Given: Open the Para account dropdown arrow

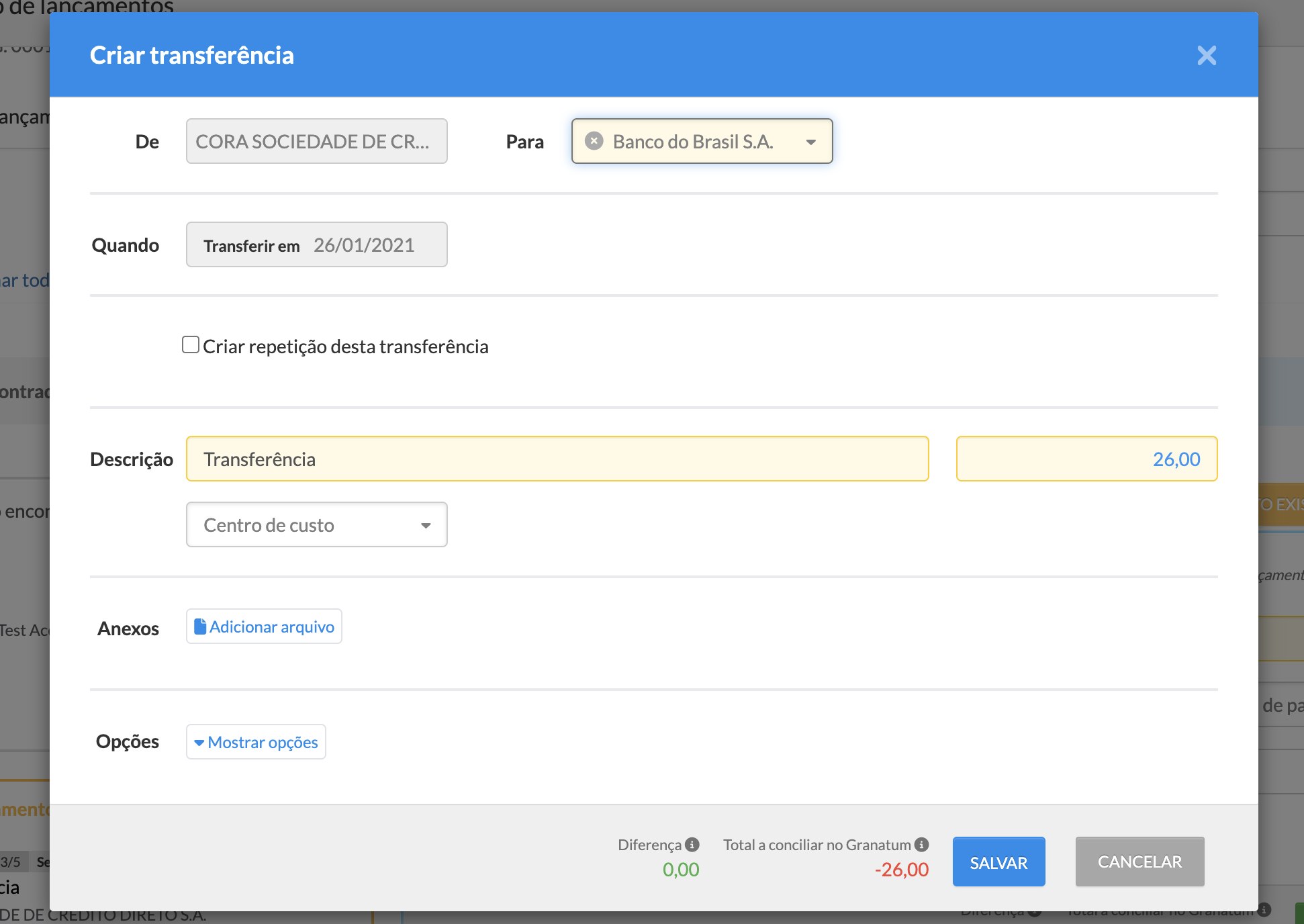Looking at the screenshot, I should point(811,142).
